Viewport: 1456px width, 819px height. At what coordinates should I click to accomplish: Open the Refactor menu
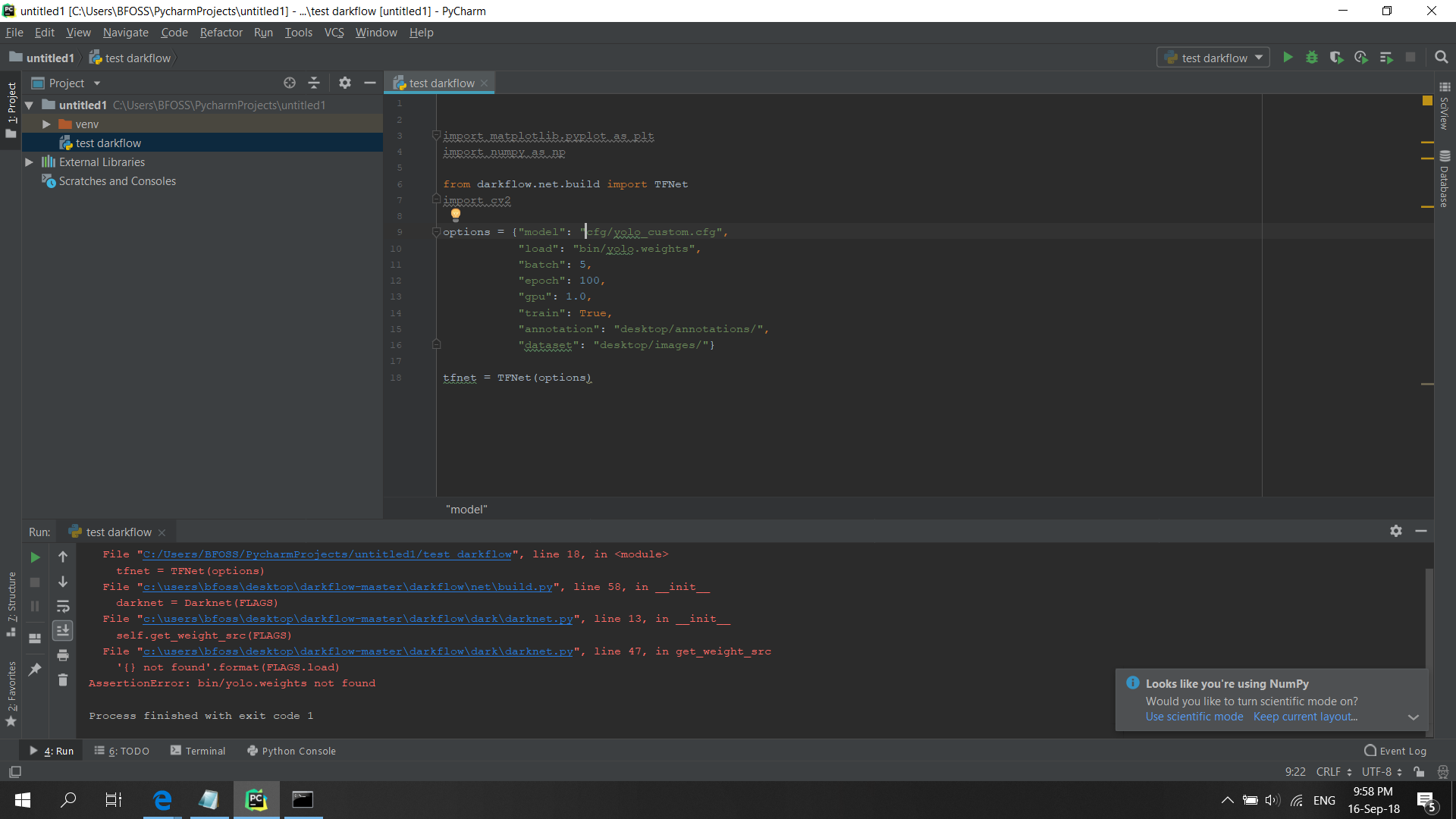pyautogui.click(x=221, y=33)
